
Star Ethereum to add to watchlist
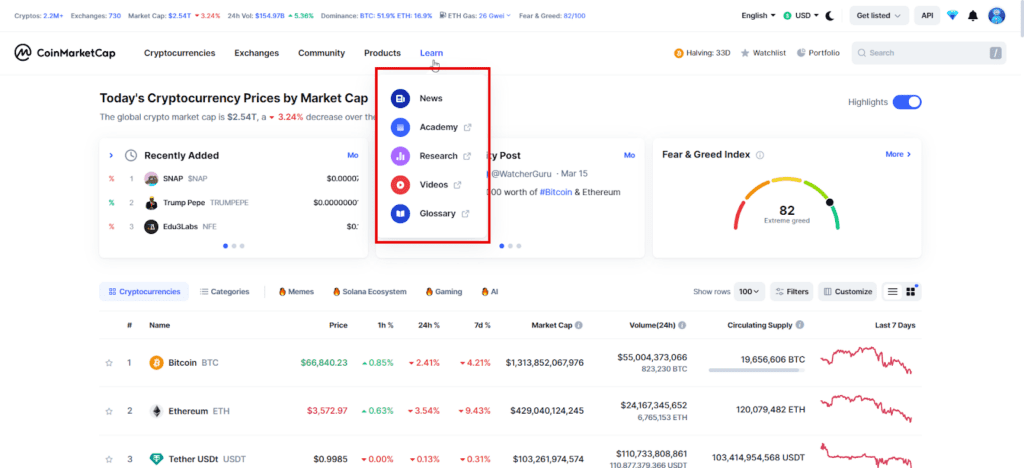pyautogui.click(x=109, y=411)
